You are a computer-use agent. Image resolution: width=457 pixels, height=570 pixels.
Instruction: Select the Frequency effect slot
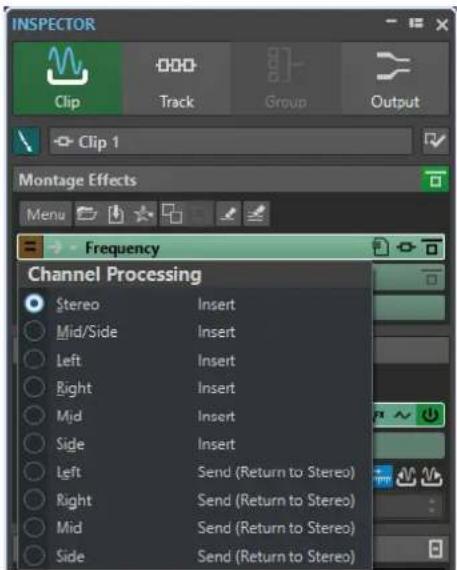coord(207,248)
